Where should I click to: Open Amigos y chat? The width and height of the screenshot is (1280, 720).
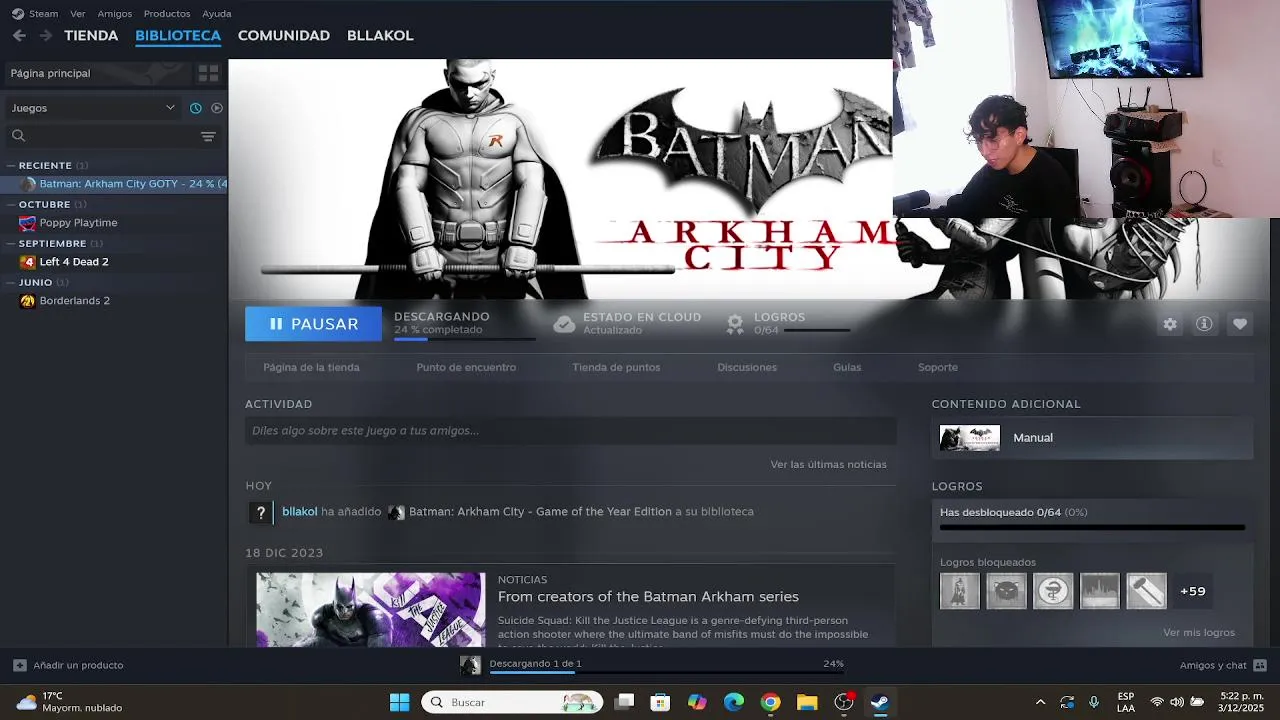click(x=1223, y=665)
